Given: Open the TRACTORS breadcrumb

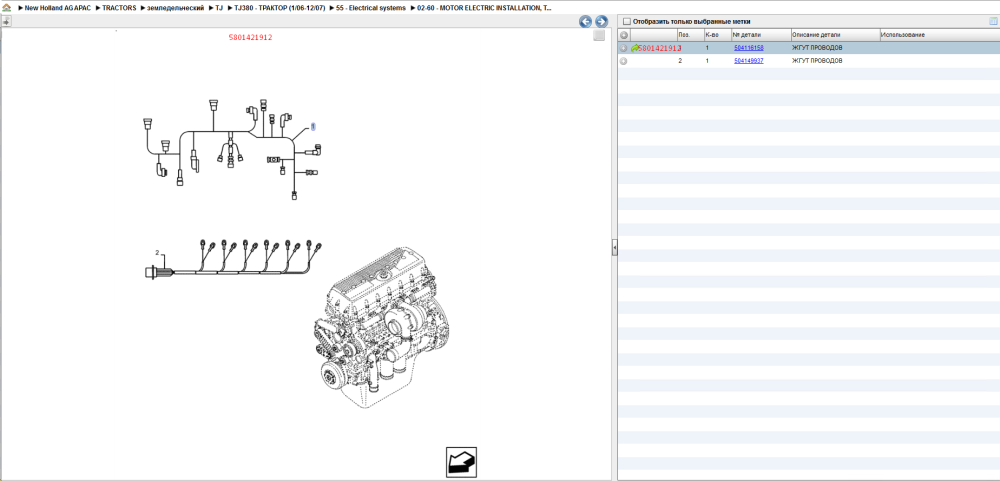Looking at the screenshot, I should [119, 8].
